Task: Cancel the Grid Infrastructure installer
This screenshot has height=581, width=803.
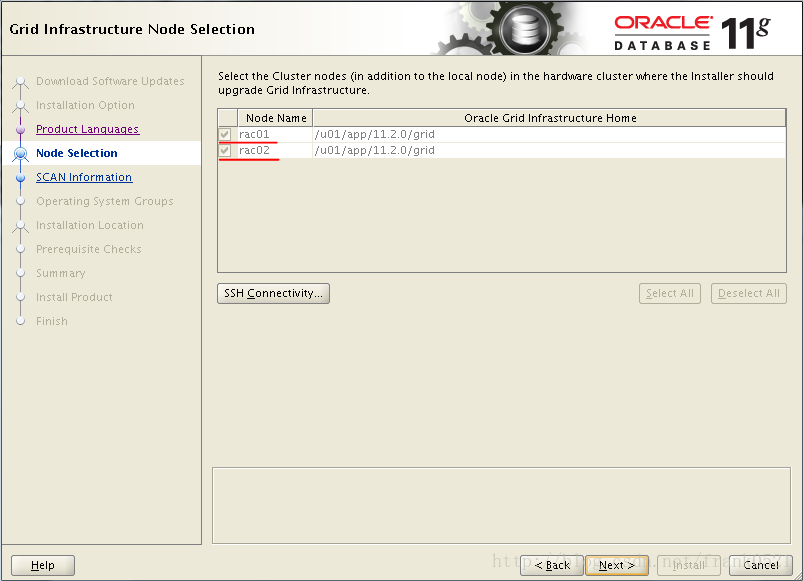Action: pos(761,565)
